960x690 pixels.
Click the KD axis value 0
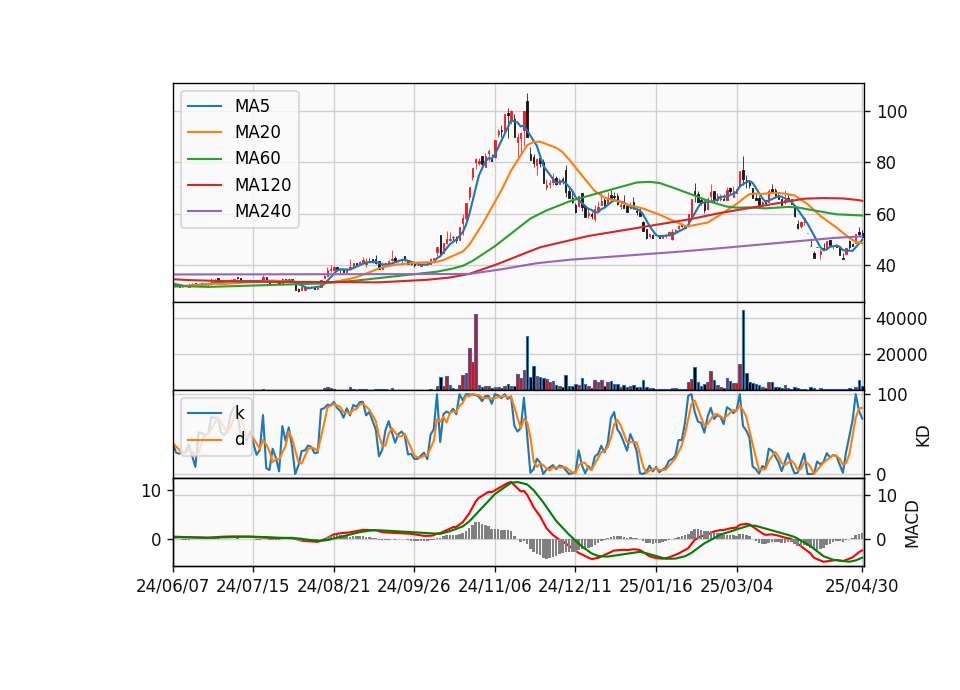coord(882,474)
